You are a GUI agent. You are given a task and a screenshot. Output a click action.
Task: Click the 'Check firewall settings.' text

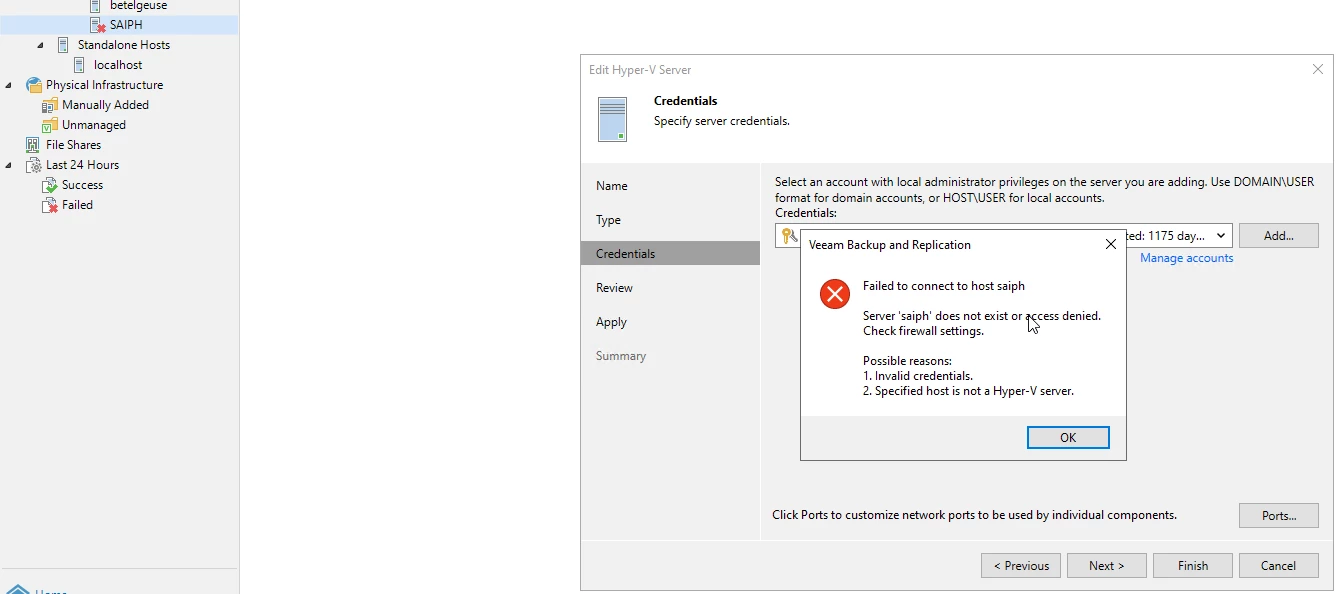point(923,331)
